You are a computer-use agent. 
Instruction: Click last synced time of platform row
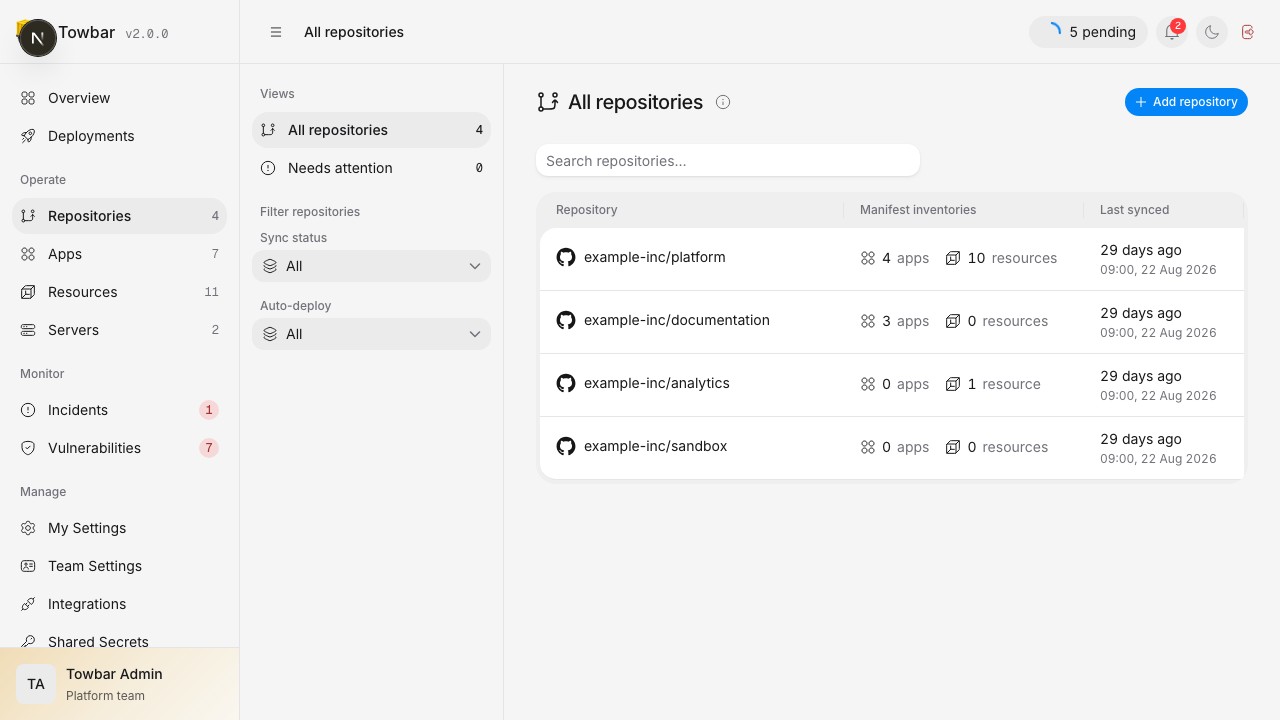(x=1158, y=259)
